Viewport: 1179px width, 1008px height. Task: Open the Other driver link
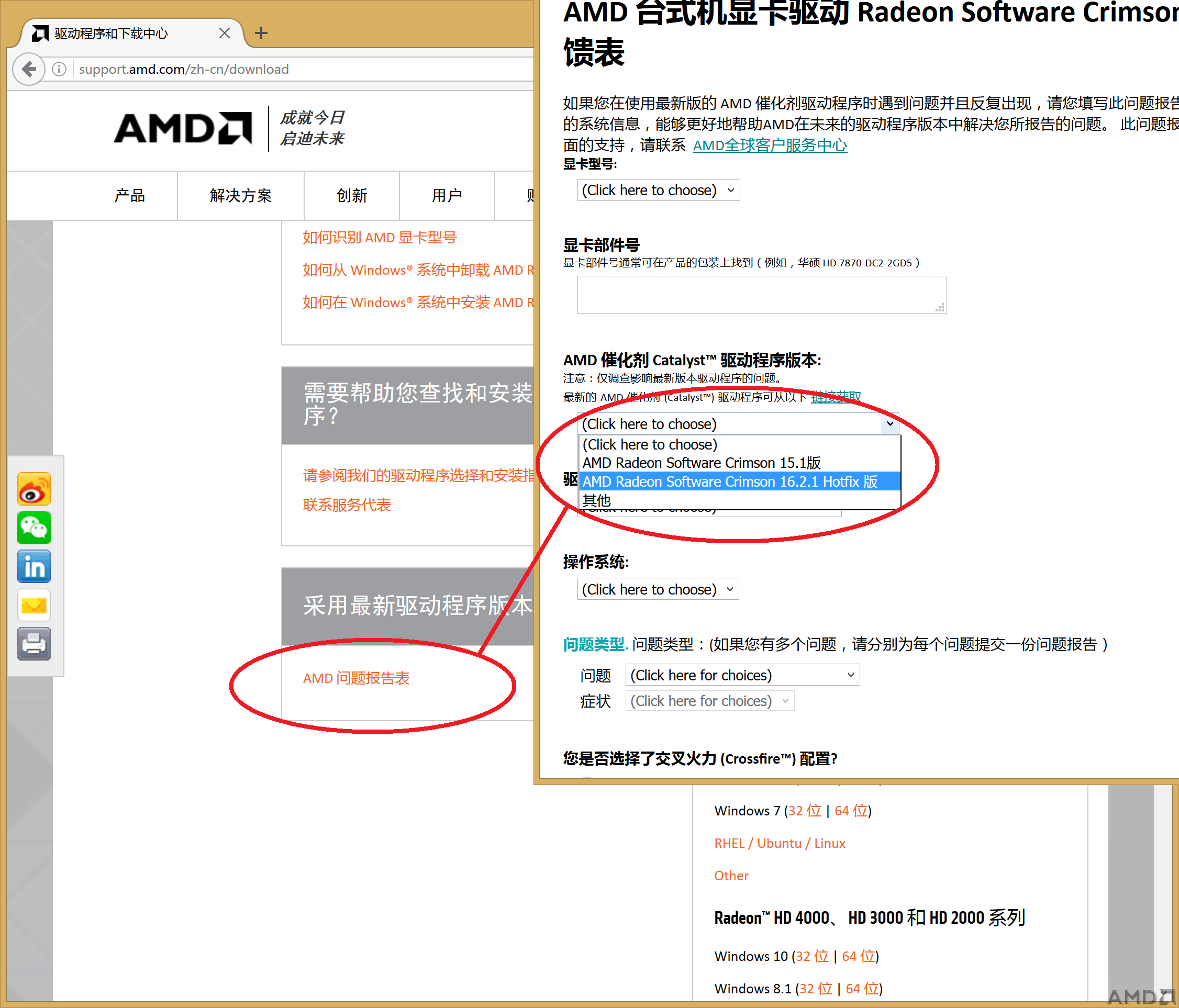point(731,876)
